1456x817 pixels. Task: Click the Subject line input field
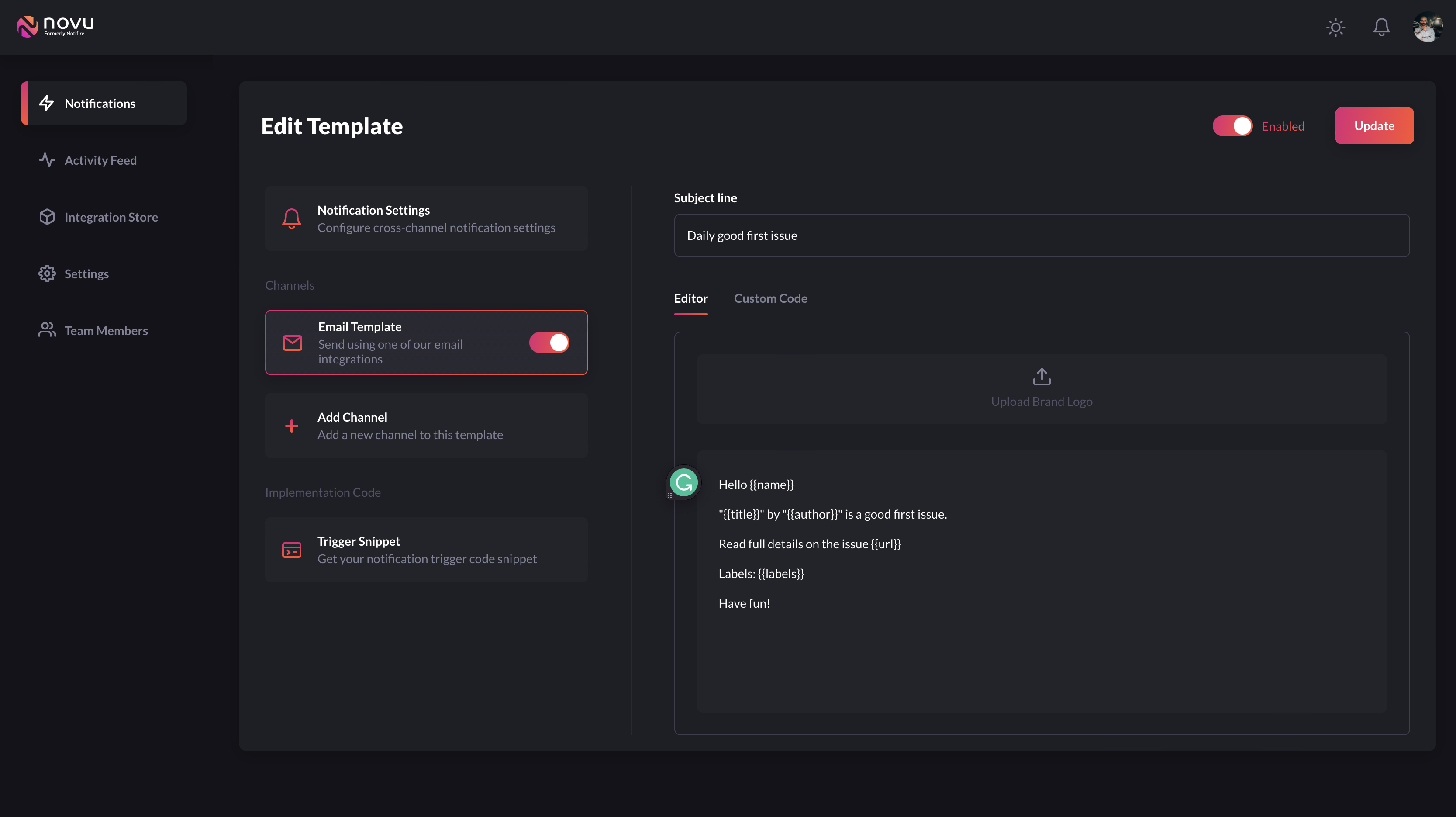(1042, 235)
